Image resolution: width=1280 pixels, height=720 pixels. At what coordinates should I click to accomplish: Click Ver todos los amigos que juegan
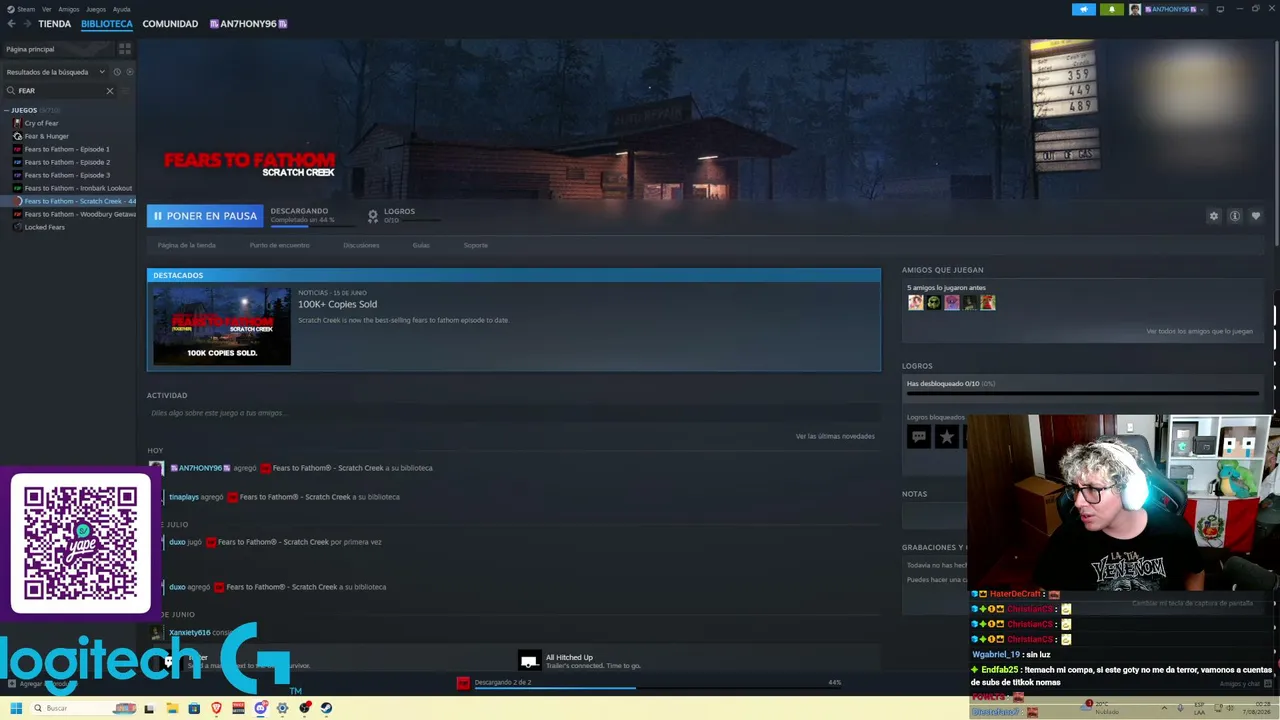(1199, 331)
